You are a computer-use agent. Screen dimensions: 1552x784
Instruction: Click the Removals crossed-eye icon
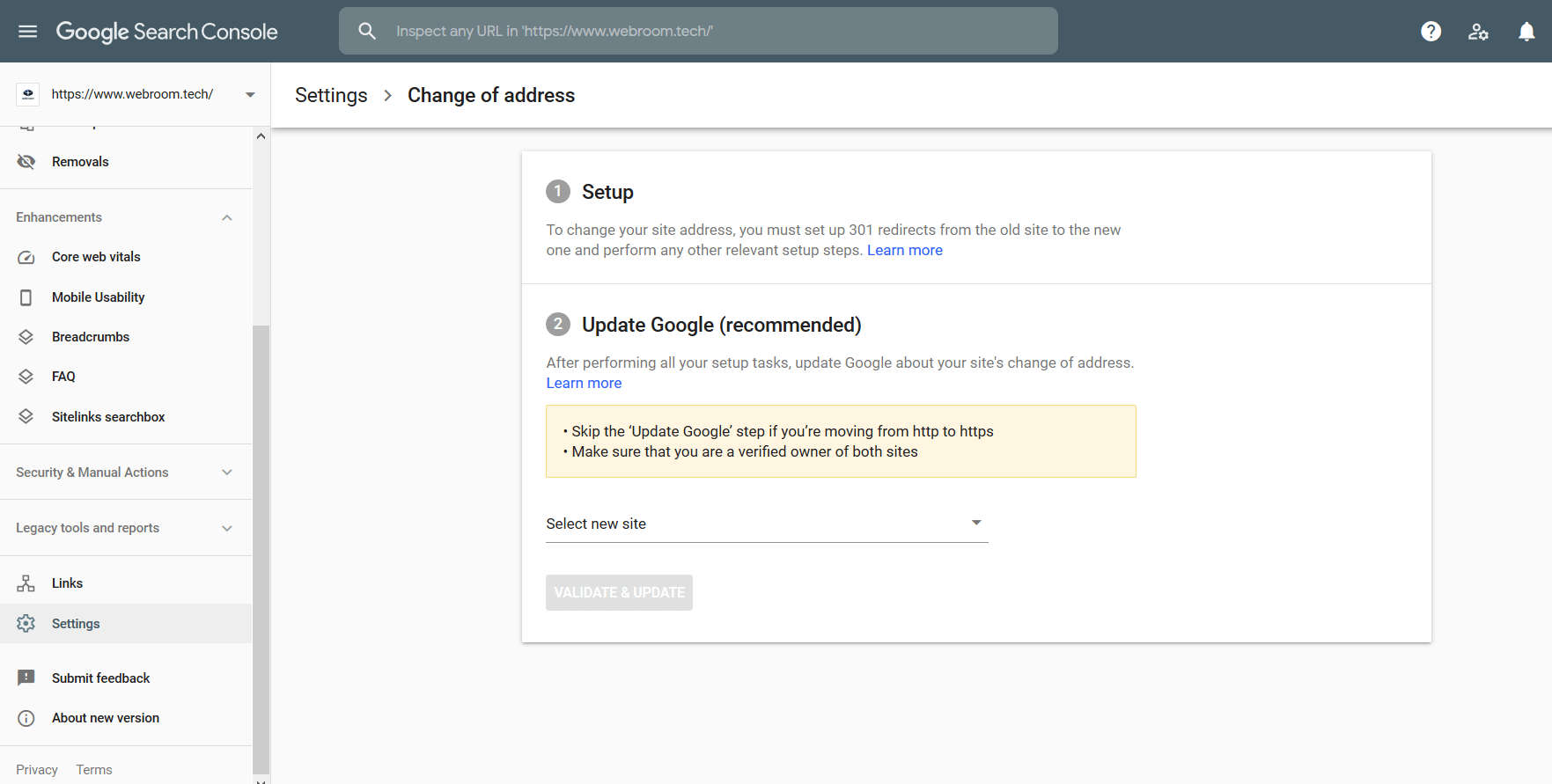click(x=26, y=162)
